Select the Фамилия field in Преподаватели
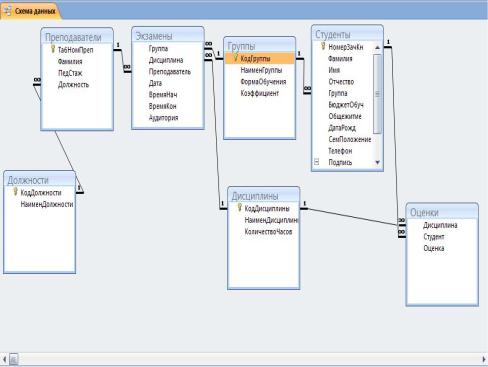This screenshot has height=367, width=488. (x=70, y=62)
